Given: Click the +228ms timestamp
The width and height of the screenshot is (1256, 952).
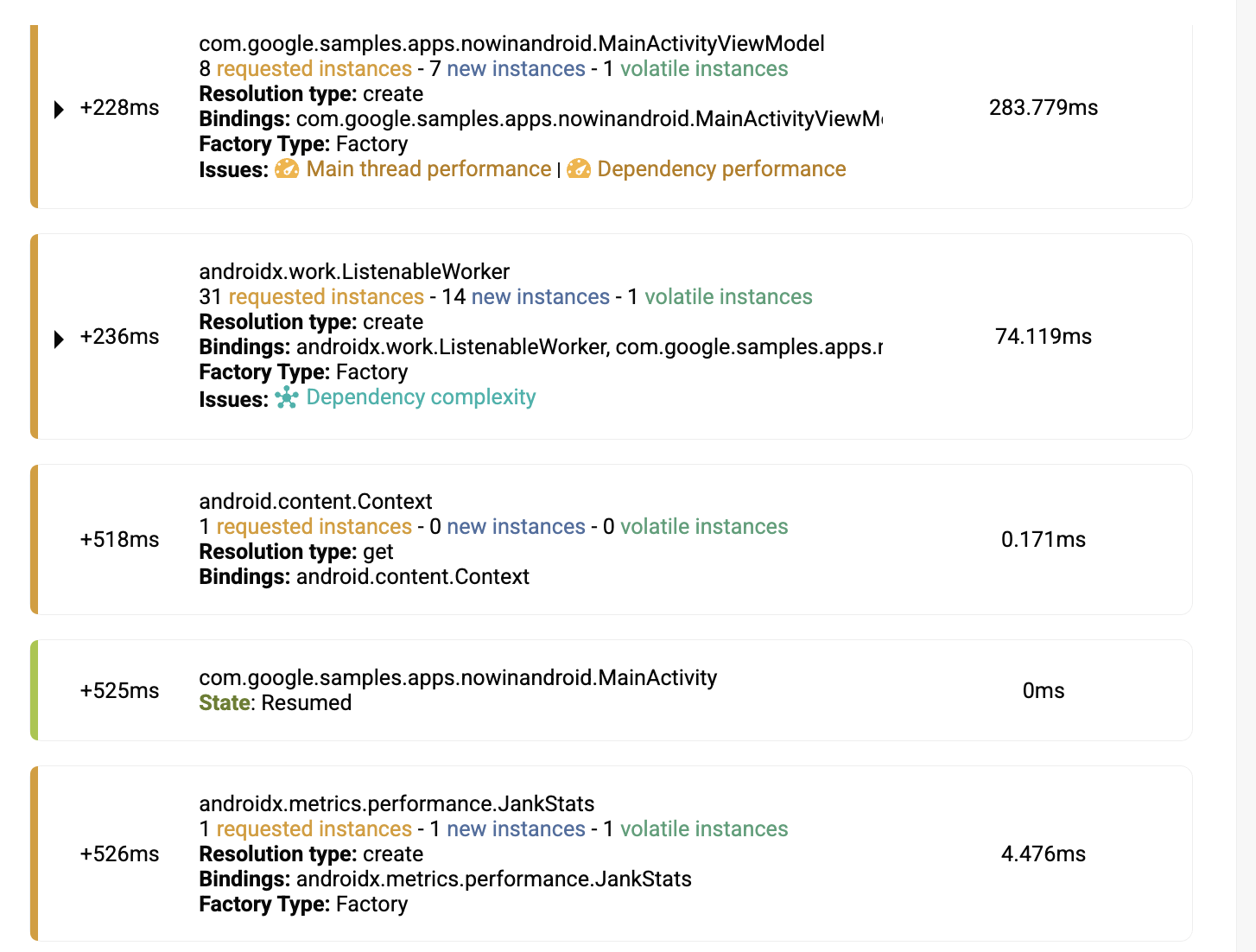Looking at the screenshot, I should pos(119,108).
